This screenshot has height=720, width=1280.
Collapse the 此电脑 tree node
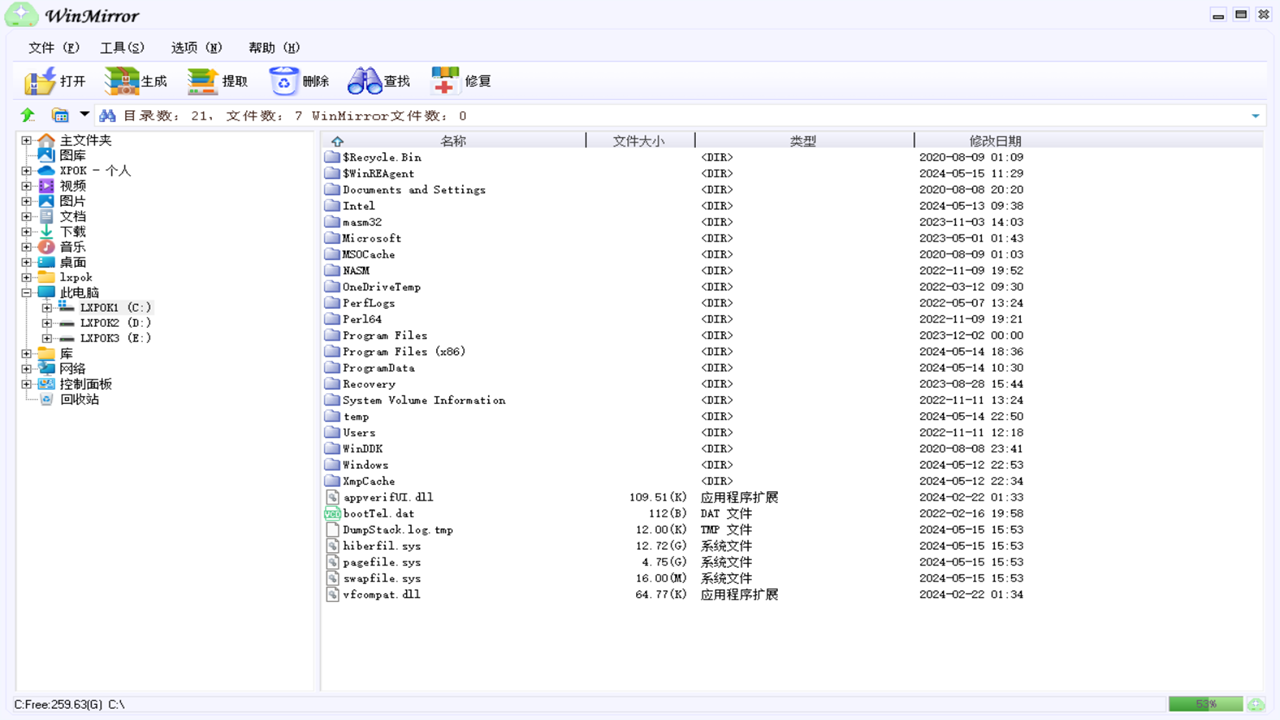click(25, 292)
